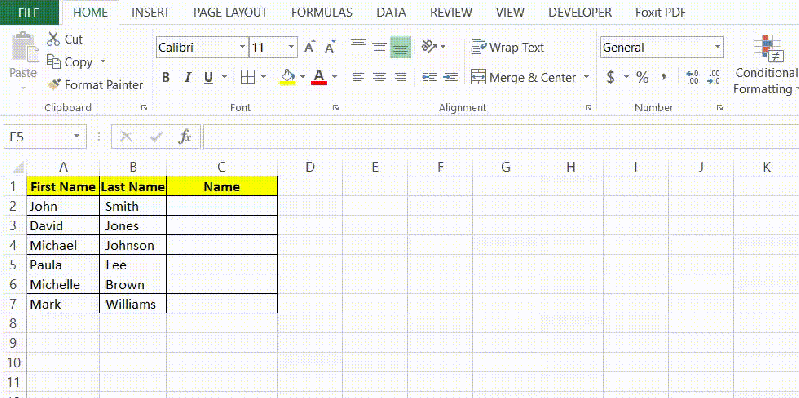Open text Orientation options icon
The height and width of the screenshot is (398, 799).
(429, 47)
